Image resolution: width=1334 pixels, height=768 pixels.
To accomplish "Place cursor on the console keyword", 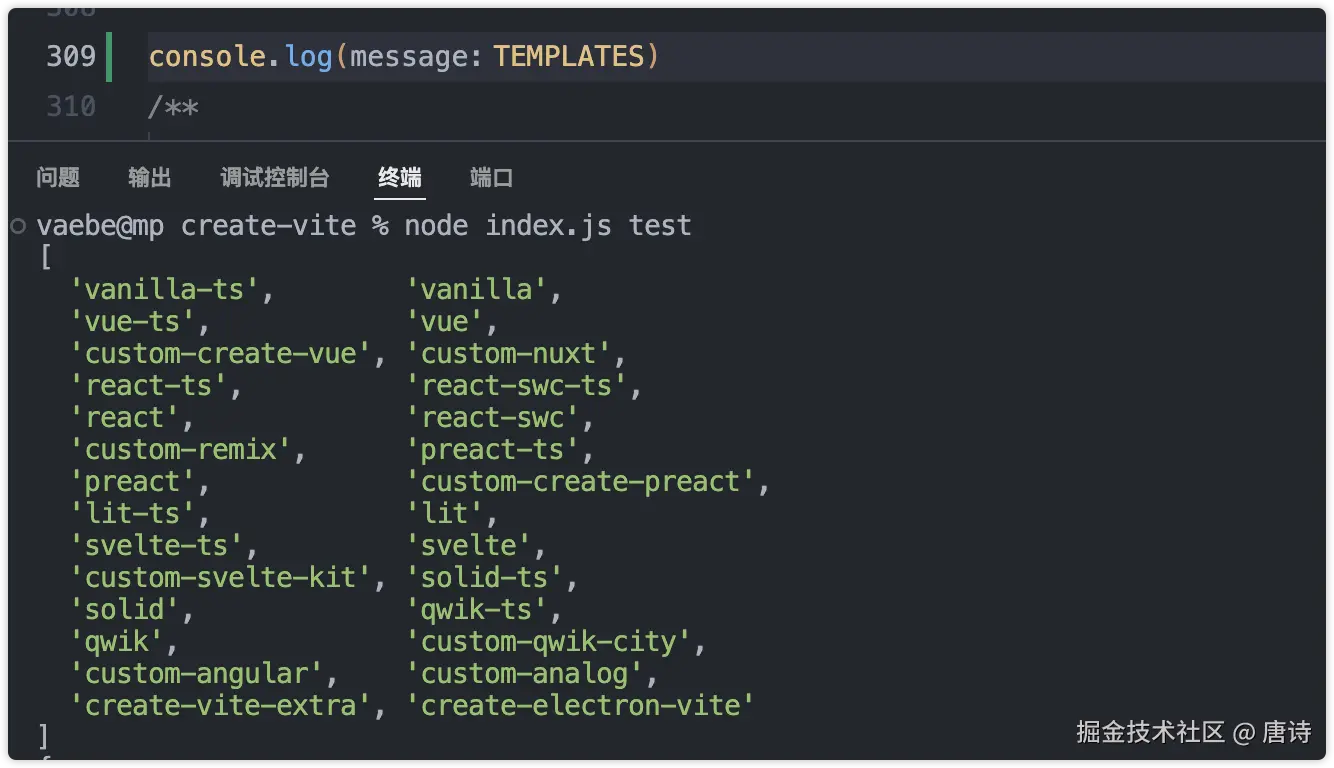I will point(207,56).
